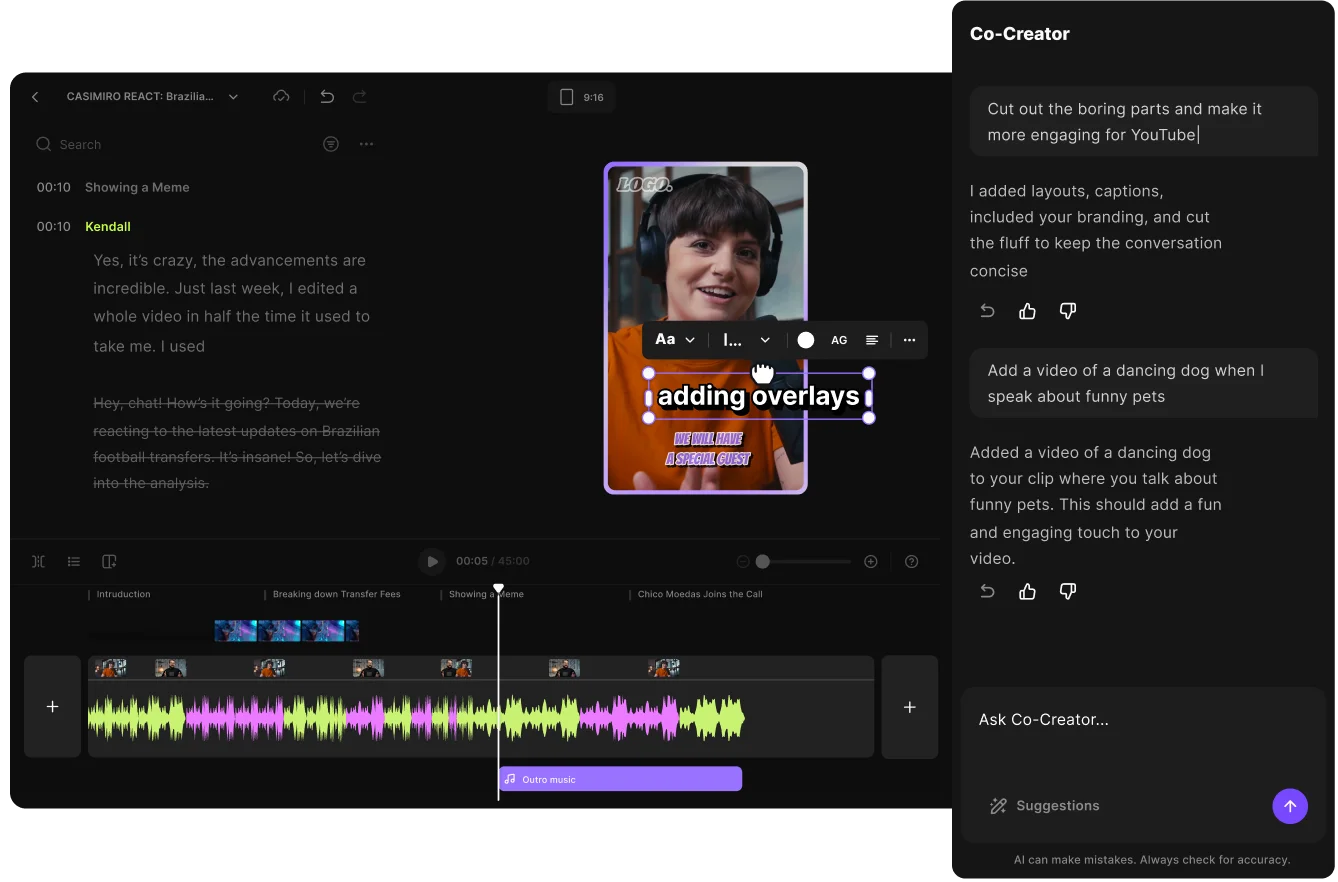Open the text style dropdown next to Aa
Image resolution: width=1338 pixels, height=882 pixels.
747,340
